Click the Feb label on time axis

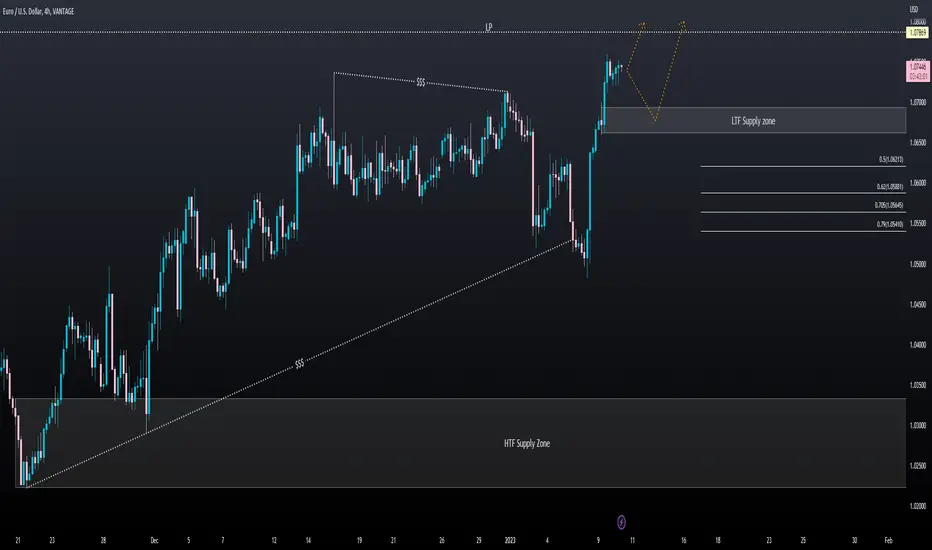[888, 540]
